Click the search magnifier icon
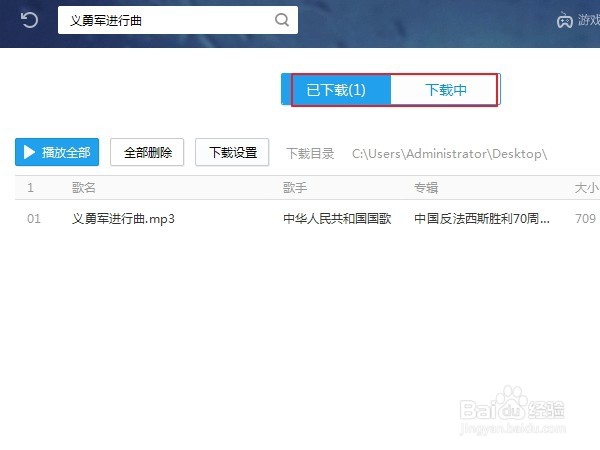Viewport: 600px width, 450px height. (282, 20)
